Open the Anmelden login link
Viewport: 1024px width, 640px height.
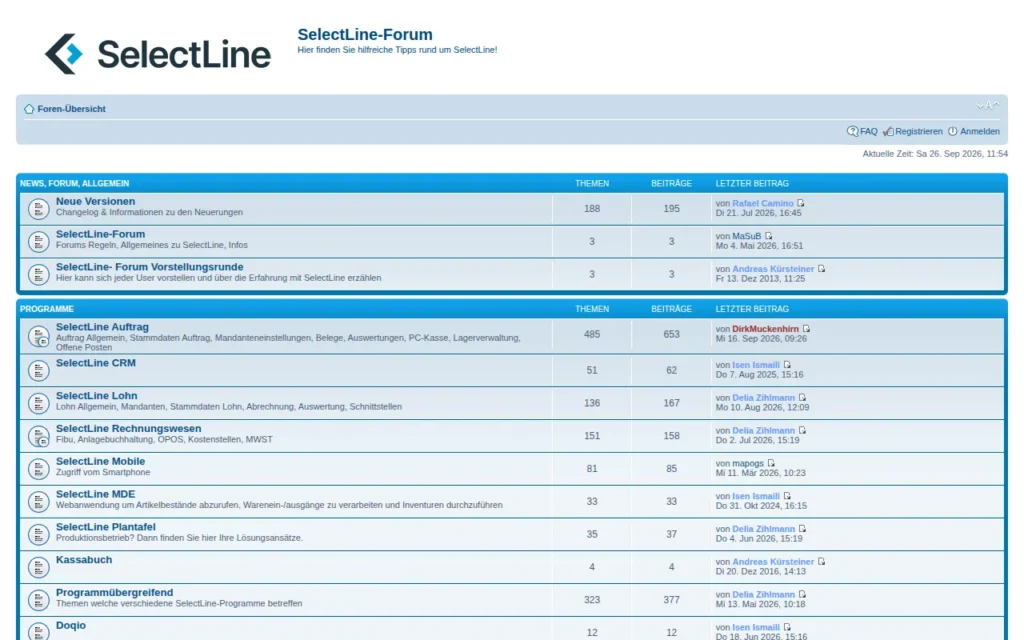pyautogui.click(x=980, y=131)
